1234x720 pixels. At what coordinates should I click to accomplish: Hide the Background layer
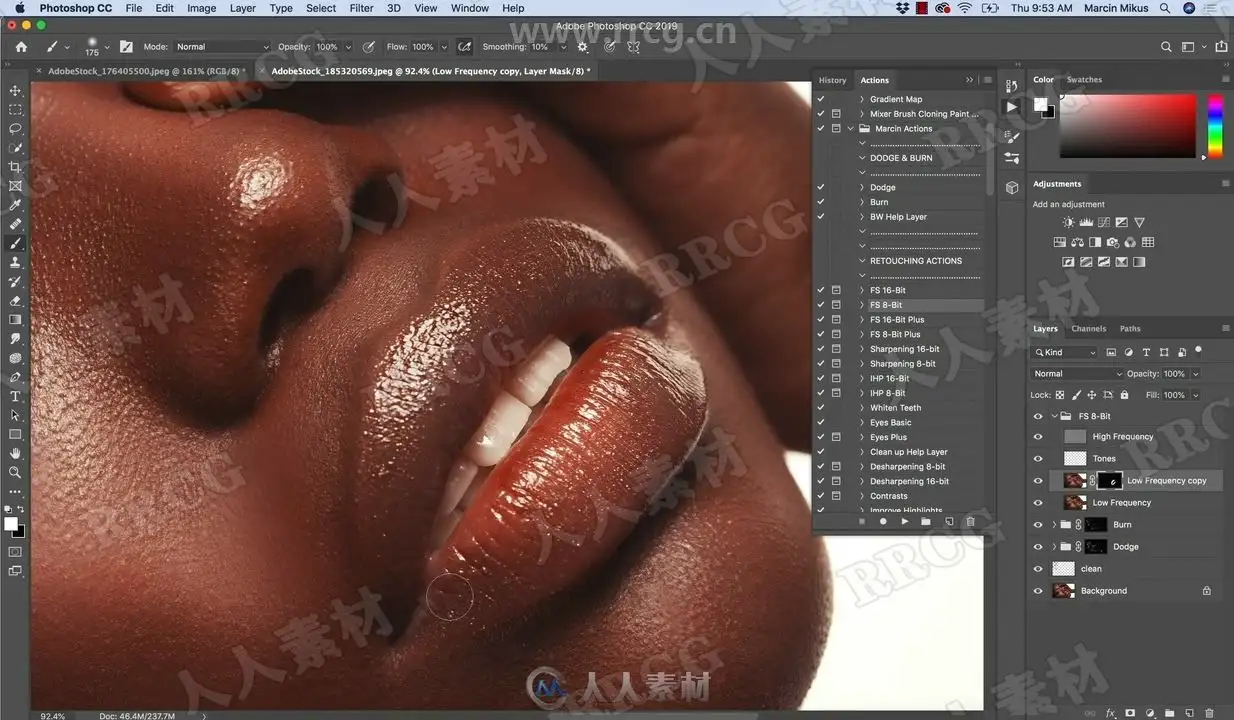pyautogui.click(x=1038, y=591)
